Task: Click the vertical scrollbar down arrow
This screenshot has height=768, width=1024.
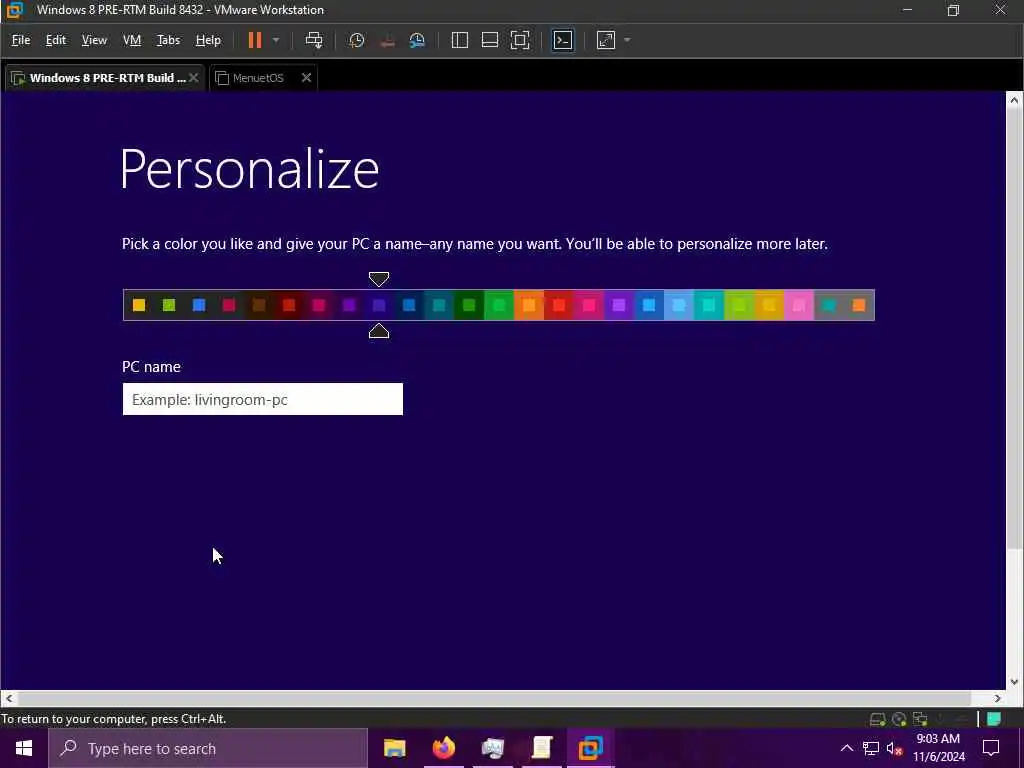Action: 1014,682
